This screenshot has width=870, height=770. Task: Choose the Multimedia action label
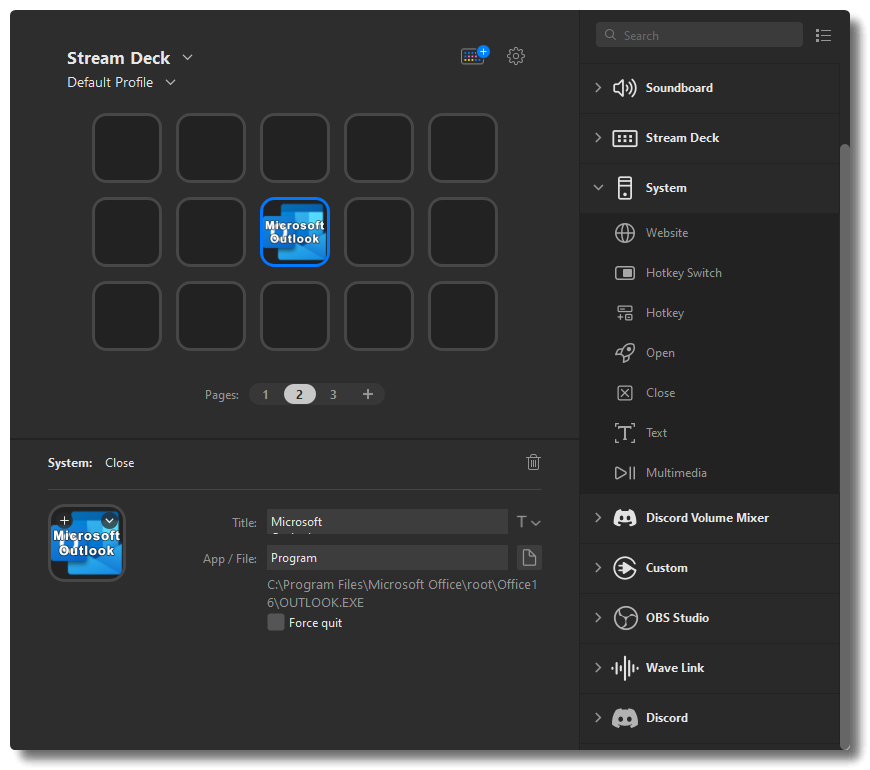pos(676,473)
